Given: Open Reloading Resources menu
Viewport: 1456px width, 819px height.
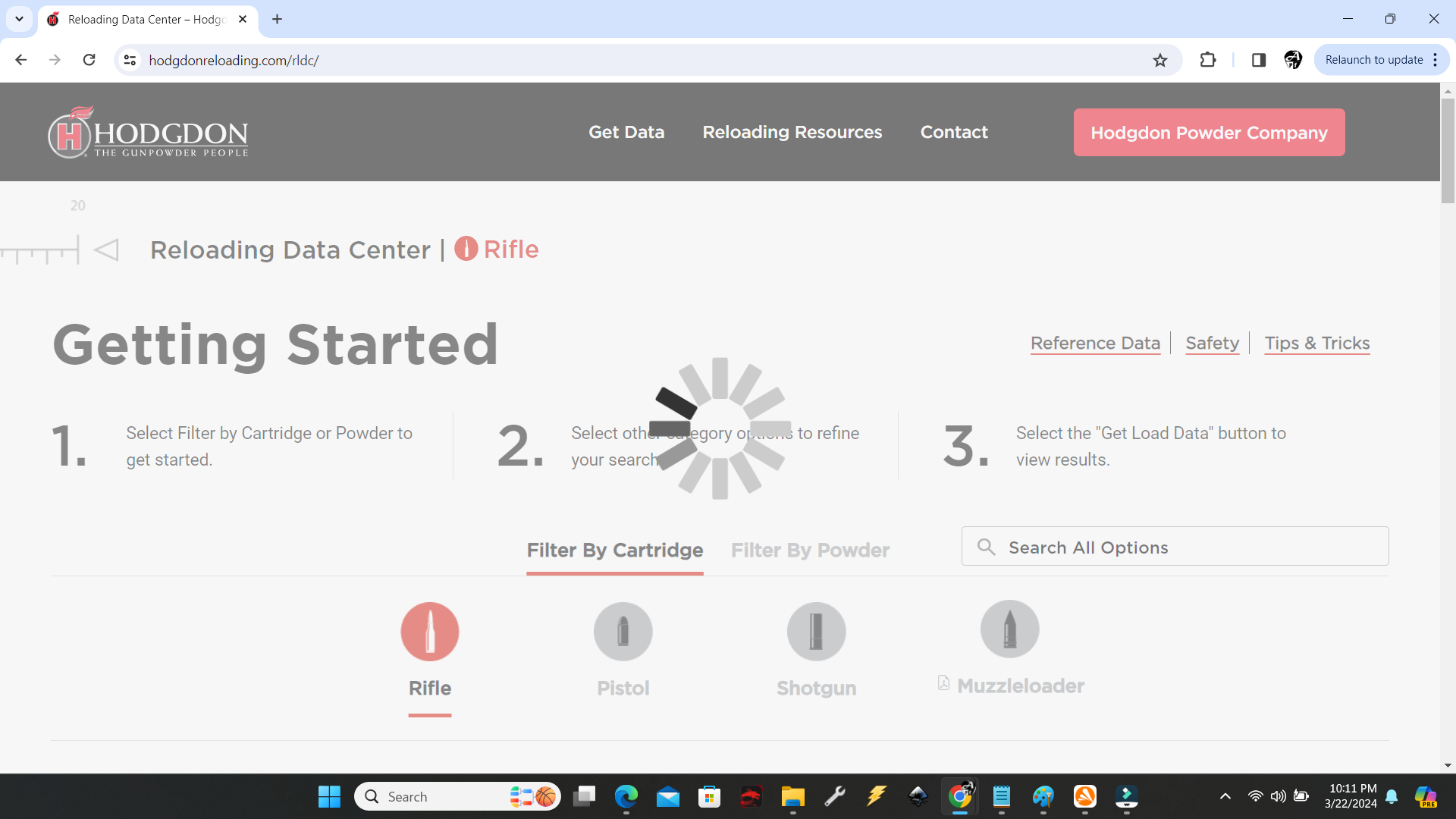Looking at the screenshot, I should point(792,132).
